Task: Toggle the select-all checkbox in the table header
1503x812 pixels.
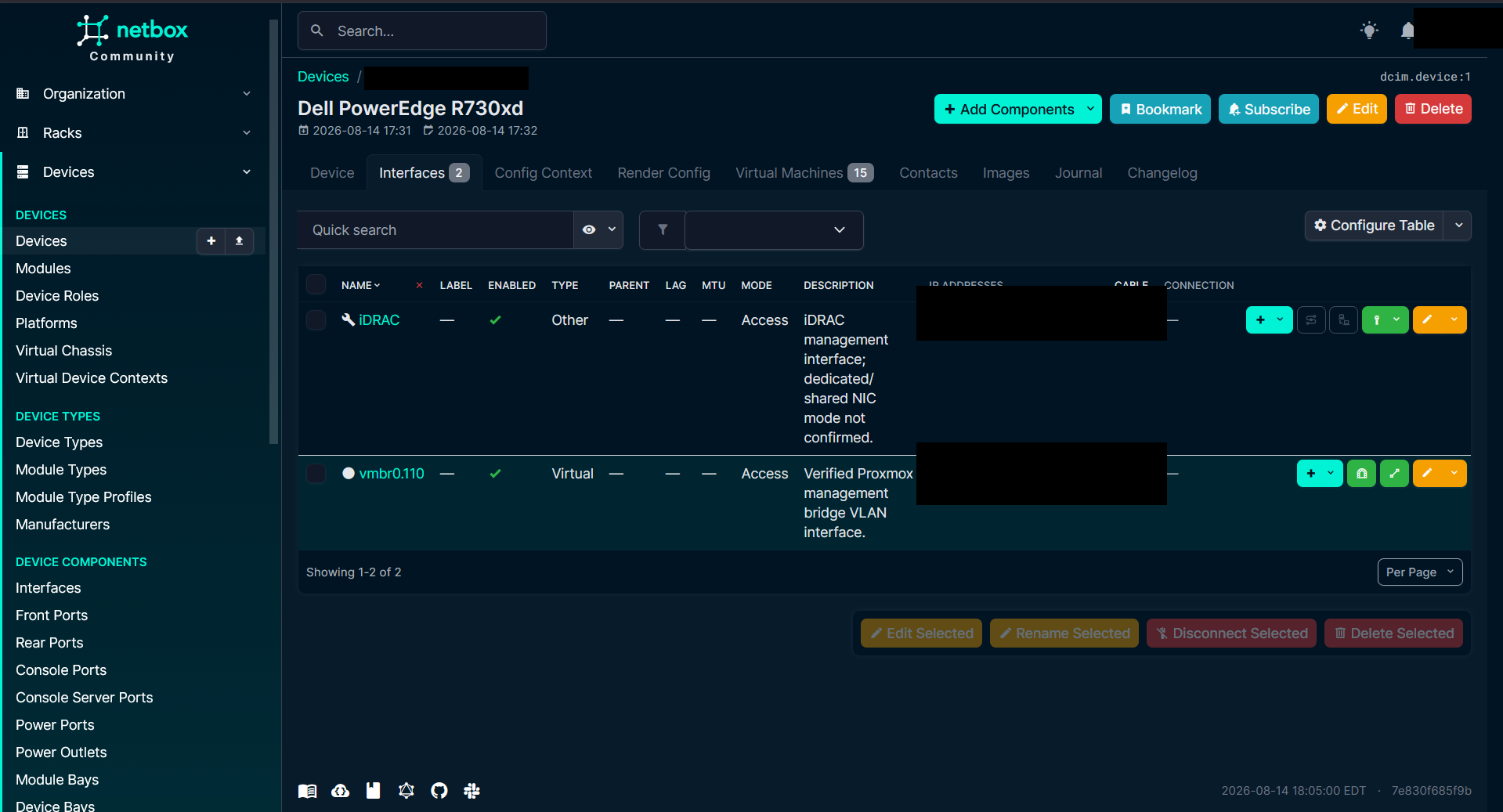Action: coord(316,284)
